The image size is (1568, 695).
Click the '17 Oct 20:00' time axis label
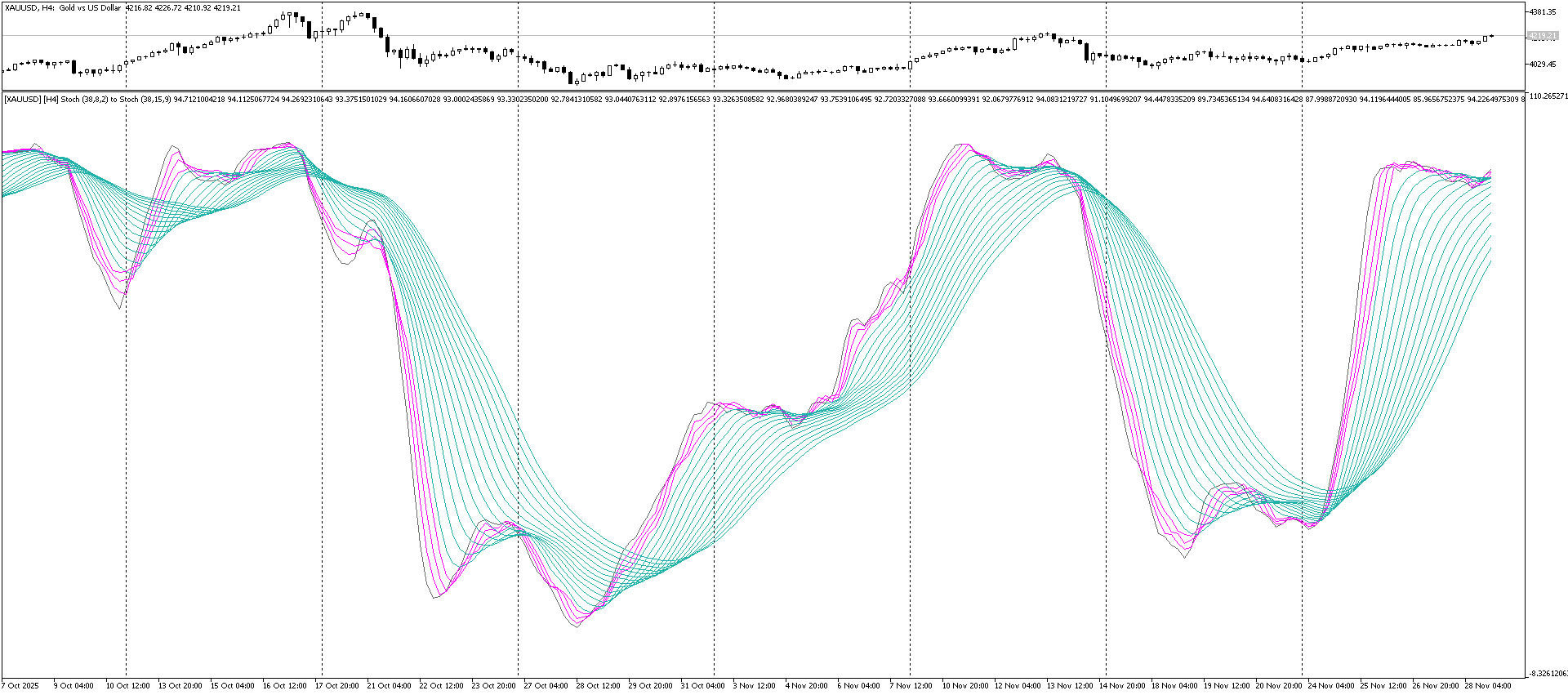coord(337,686)
